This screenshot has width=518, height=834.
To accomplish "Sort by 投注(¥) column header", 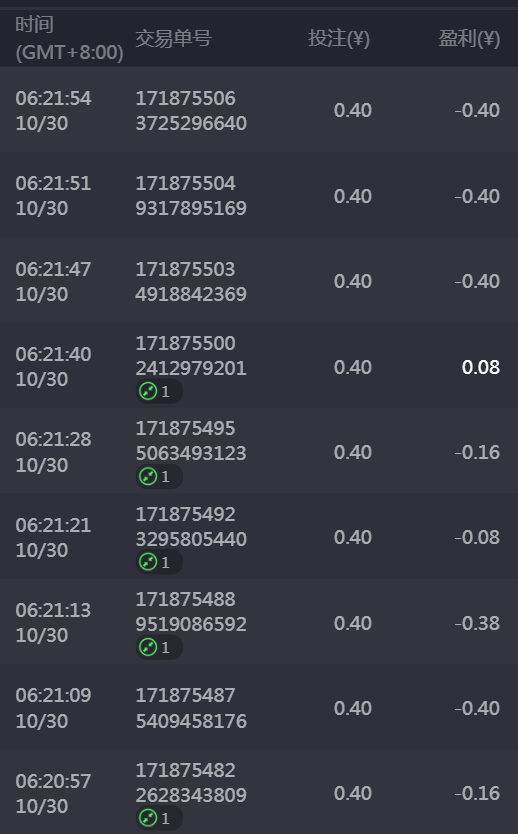I will click(x=339, y=38).
